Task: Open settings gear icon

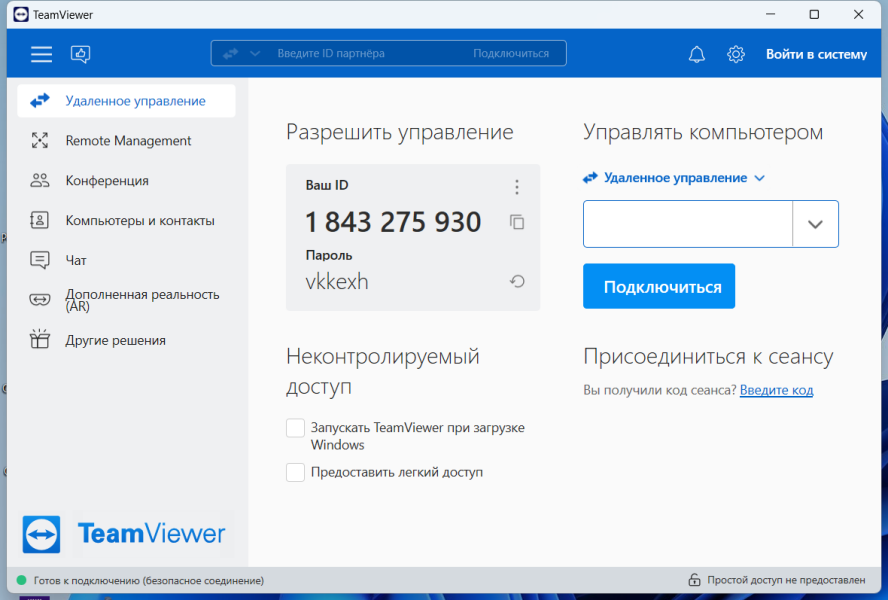Action: (x=736, y=54)
